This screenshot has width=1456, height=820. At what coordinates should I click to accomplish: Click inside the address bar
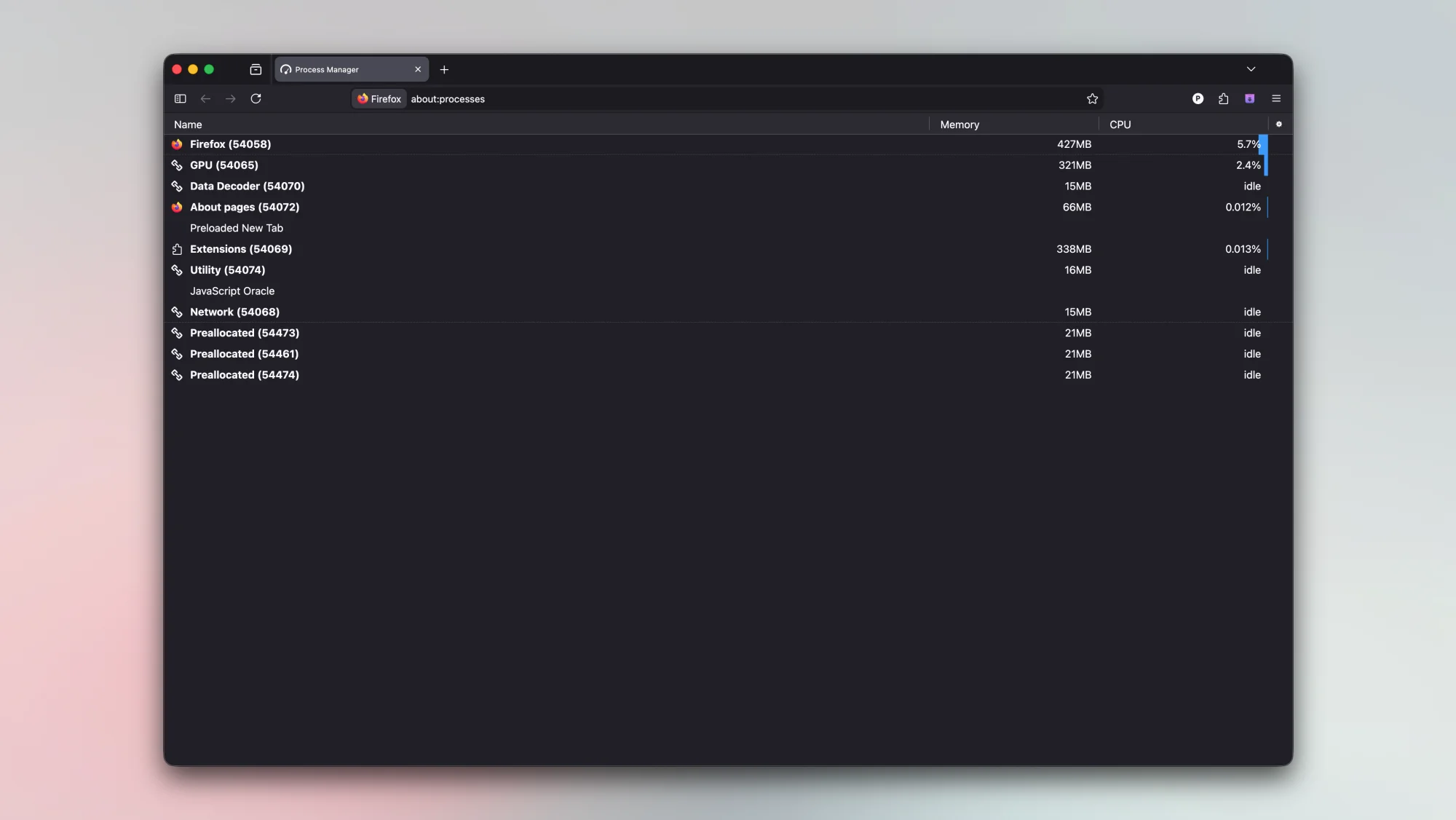(655, 98)
